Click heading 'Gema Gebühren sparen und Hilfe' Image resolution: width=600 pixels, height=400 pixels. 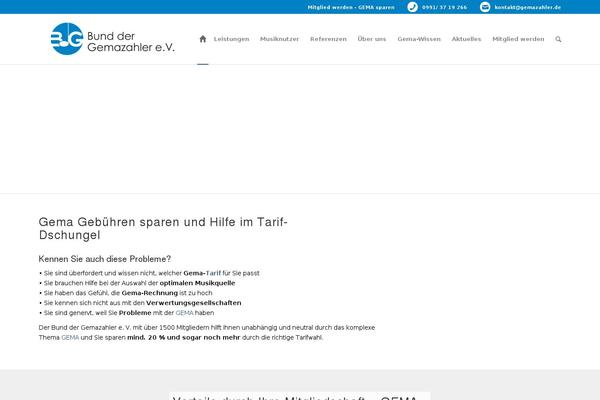tap(163, 229)
